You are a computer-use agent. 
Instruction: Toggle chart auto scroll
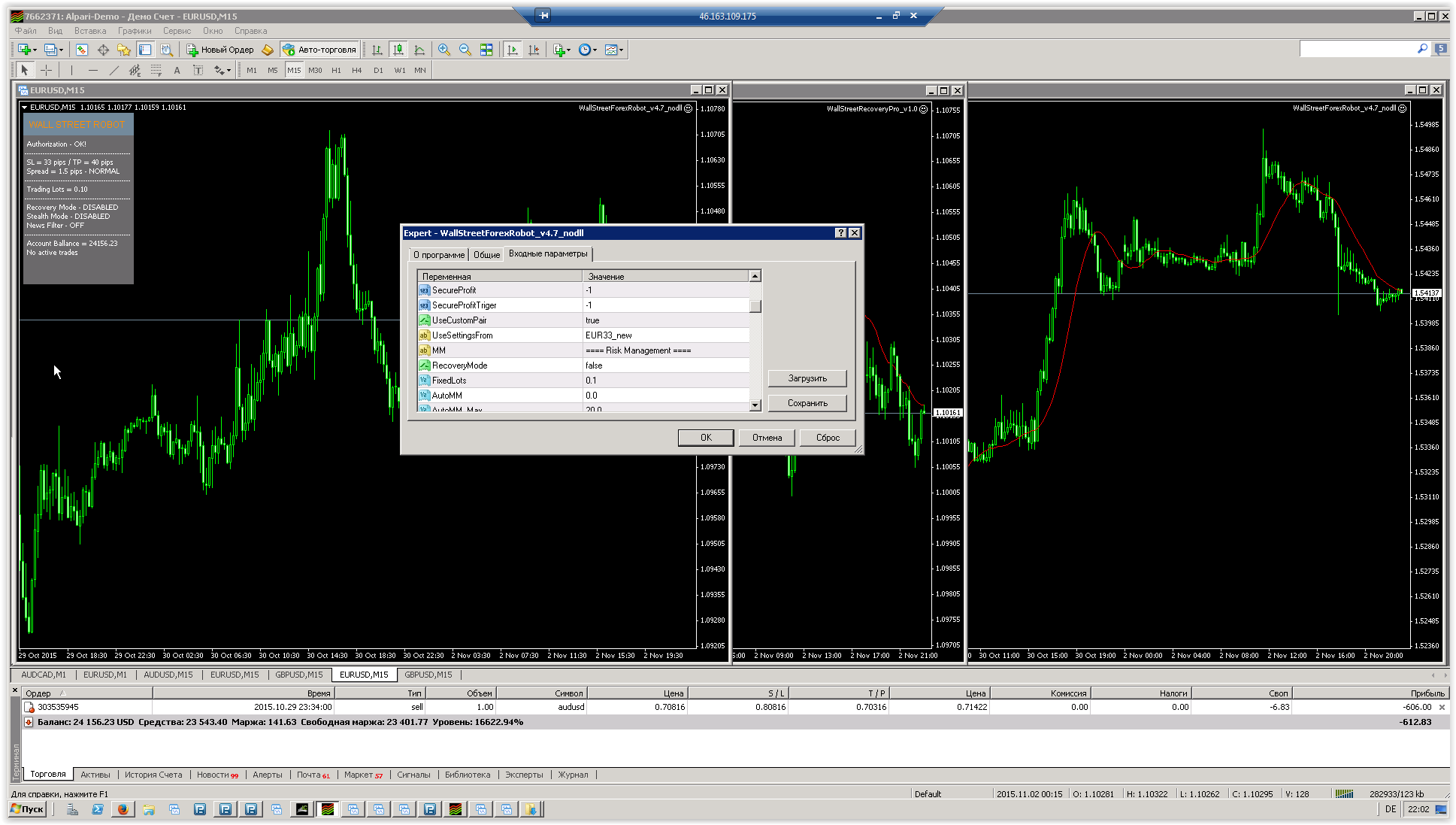[x=513, y=50]
